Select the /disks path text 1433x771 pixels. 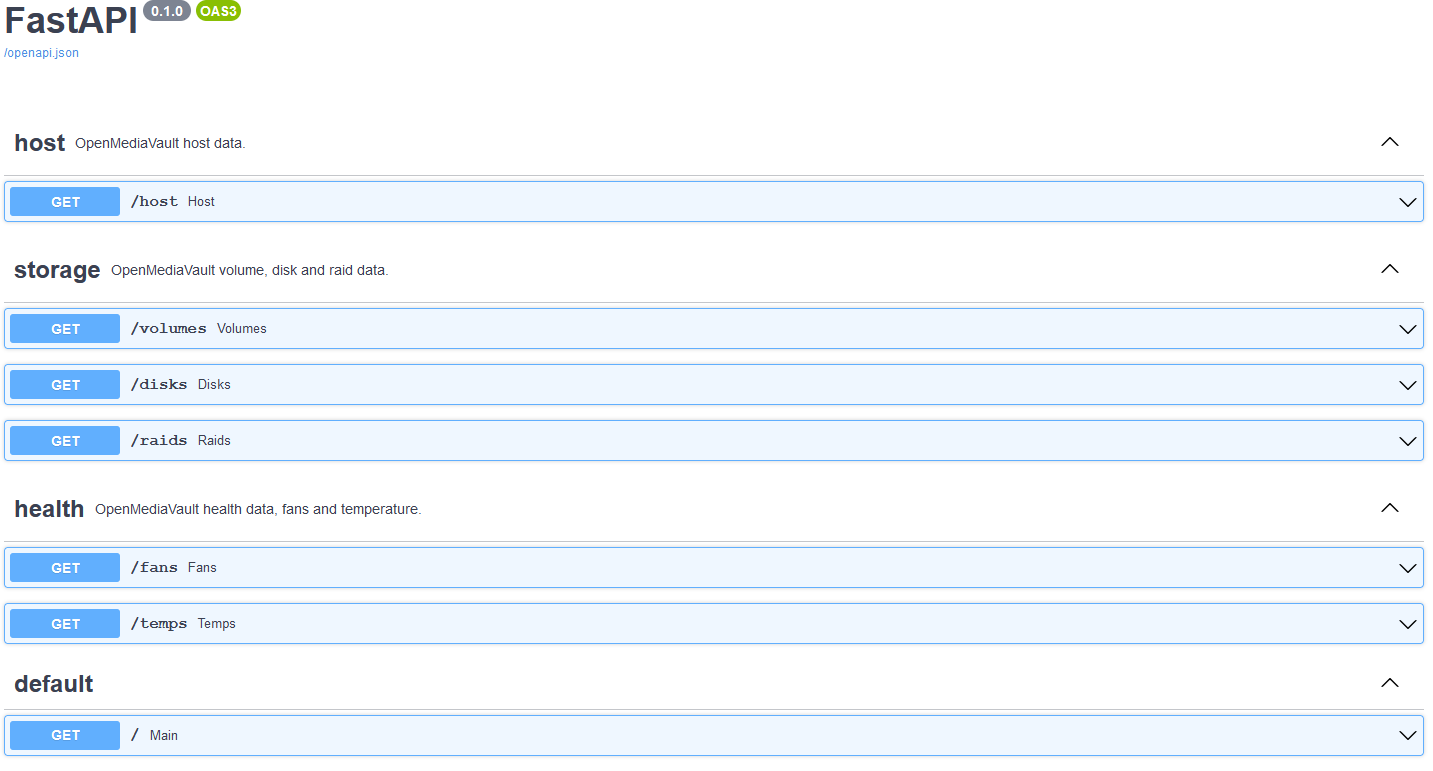coord(159,385)
